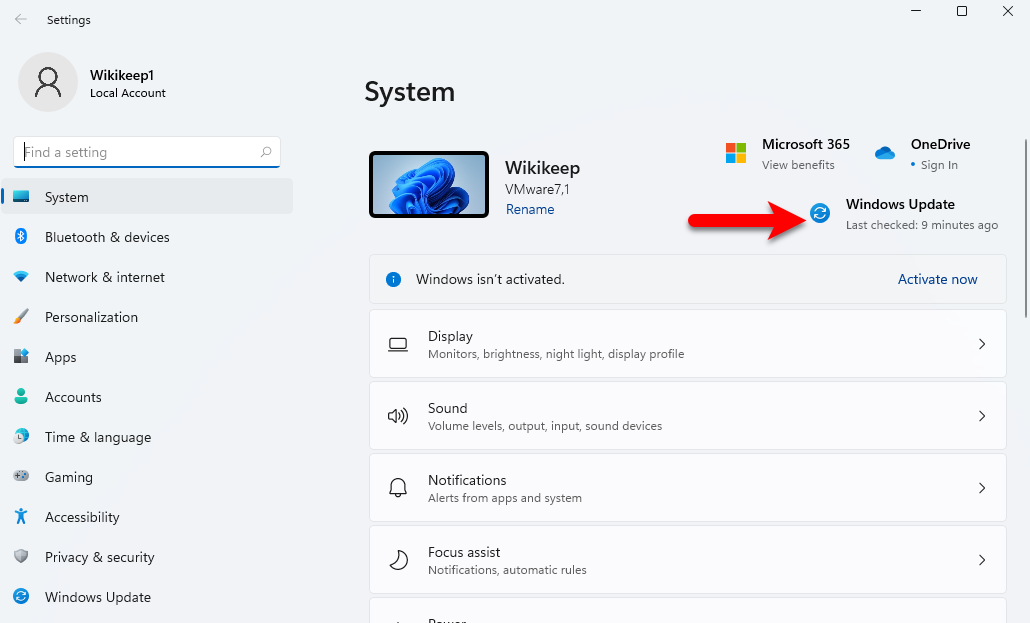The width and height of the screenshot is (1030, 623).
Task: Click the Apps icon in sidebar
Action: point(21,356)
